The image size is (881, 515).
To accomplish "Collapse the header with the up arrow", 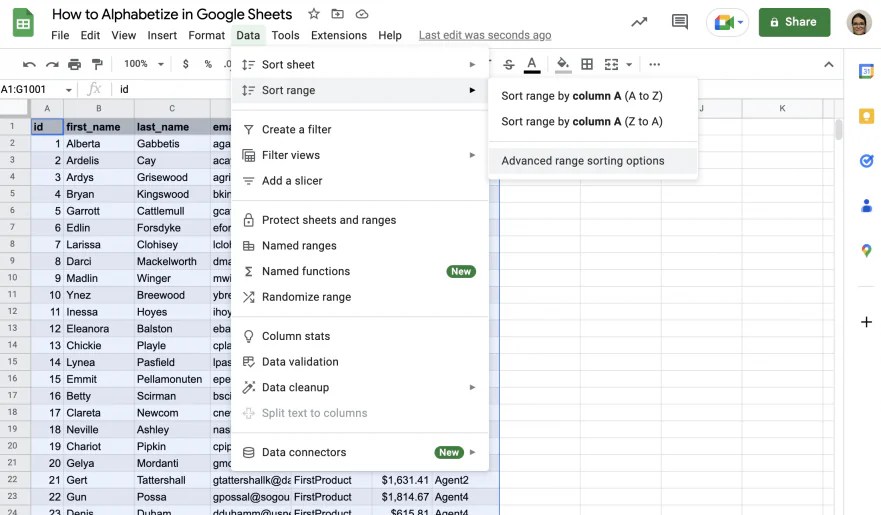I will coord(828,65).
